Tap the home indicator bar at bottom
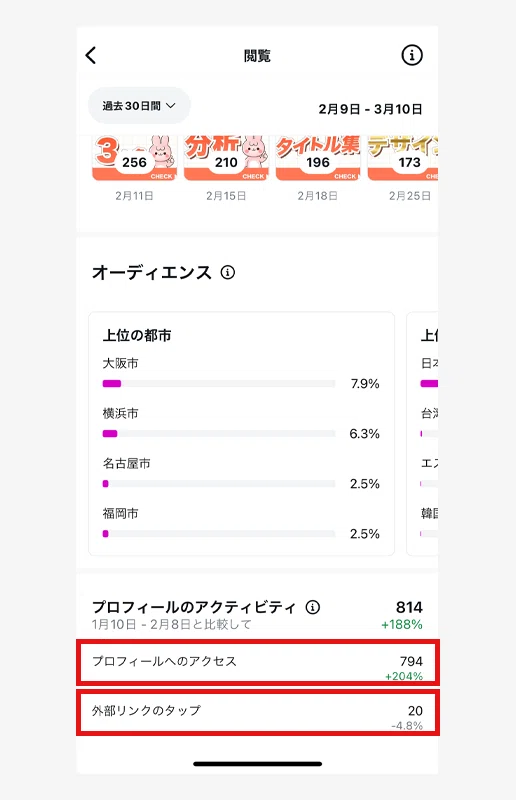 (x=258, y=764)
